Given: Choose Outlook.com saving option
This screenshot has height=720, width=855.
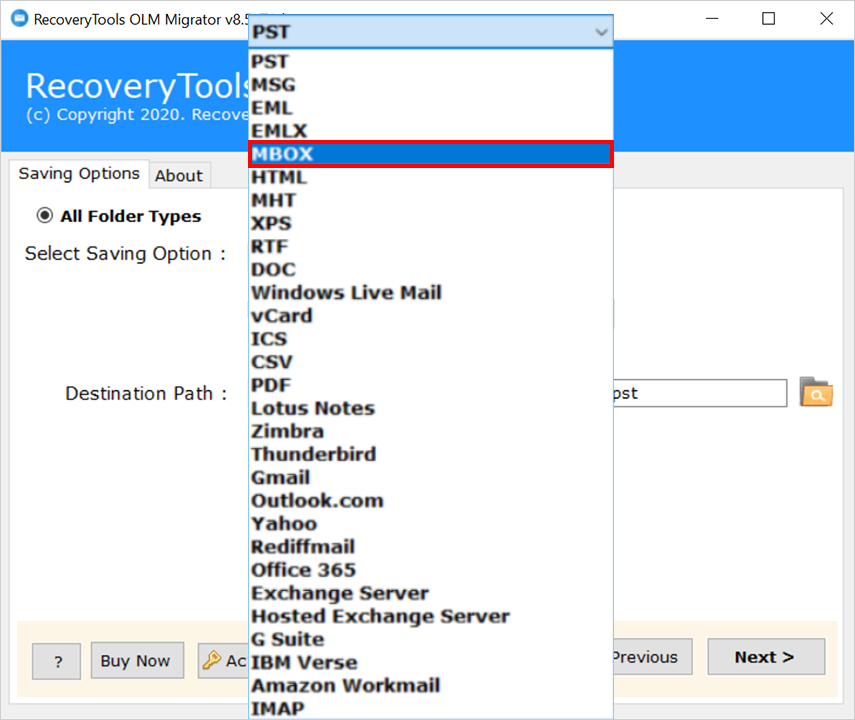Looking at the screenshot, I should click(x=431, y=500).
